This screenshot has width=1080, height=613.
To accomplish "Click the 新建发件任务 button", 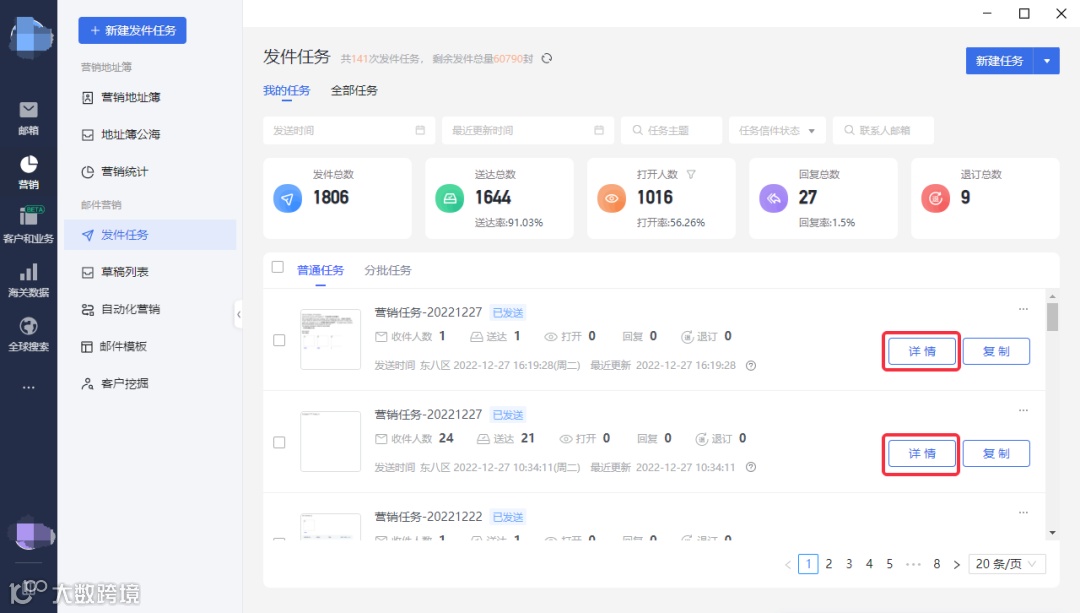I will tap(132, 30).
